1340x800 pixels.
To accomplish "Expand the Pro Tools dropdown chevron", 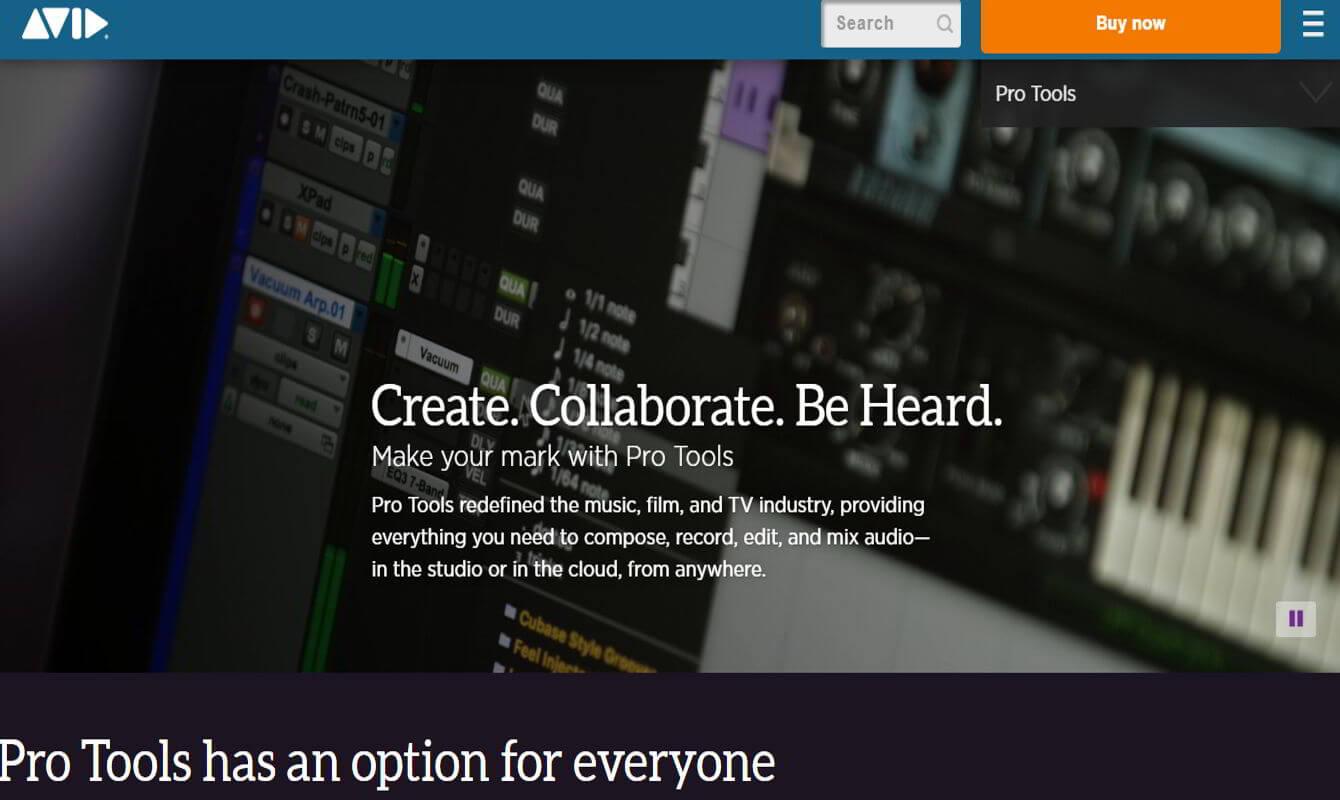I will (1315, 92).
